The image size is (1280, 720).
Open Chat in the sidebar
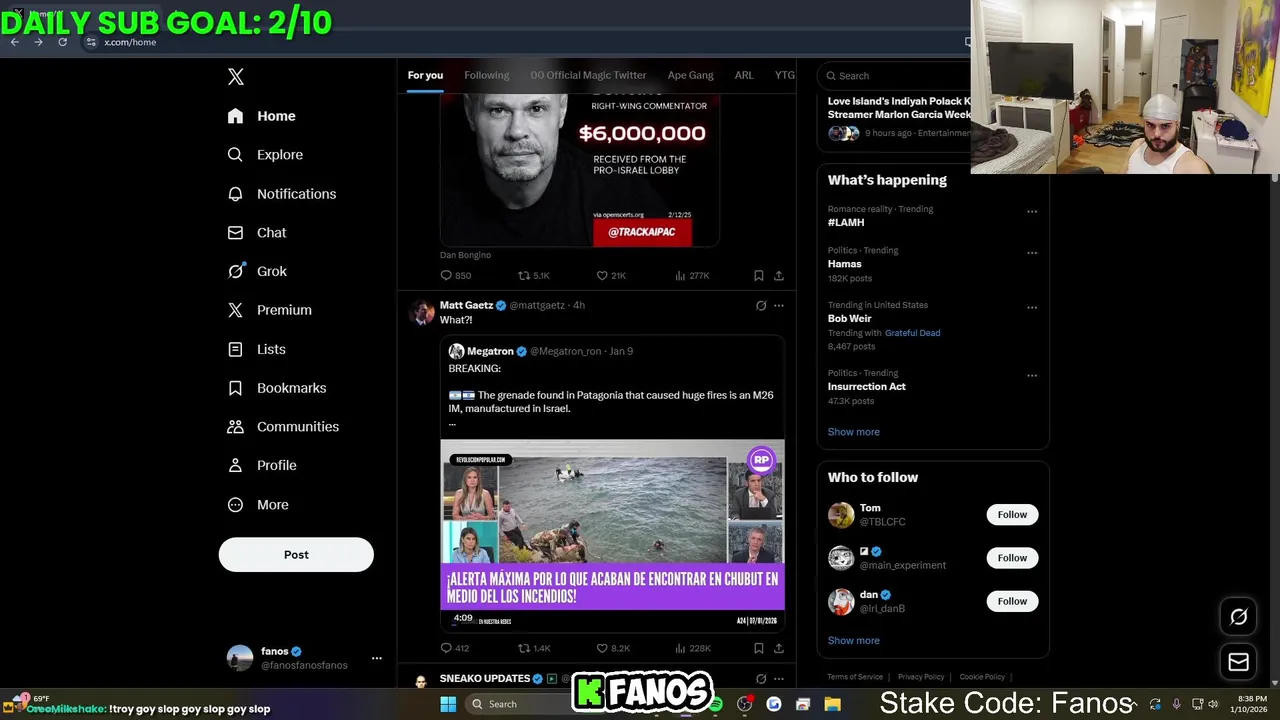pos(257,233)
